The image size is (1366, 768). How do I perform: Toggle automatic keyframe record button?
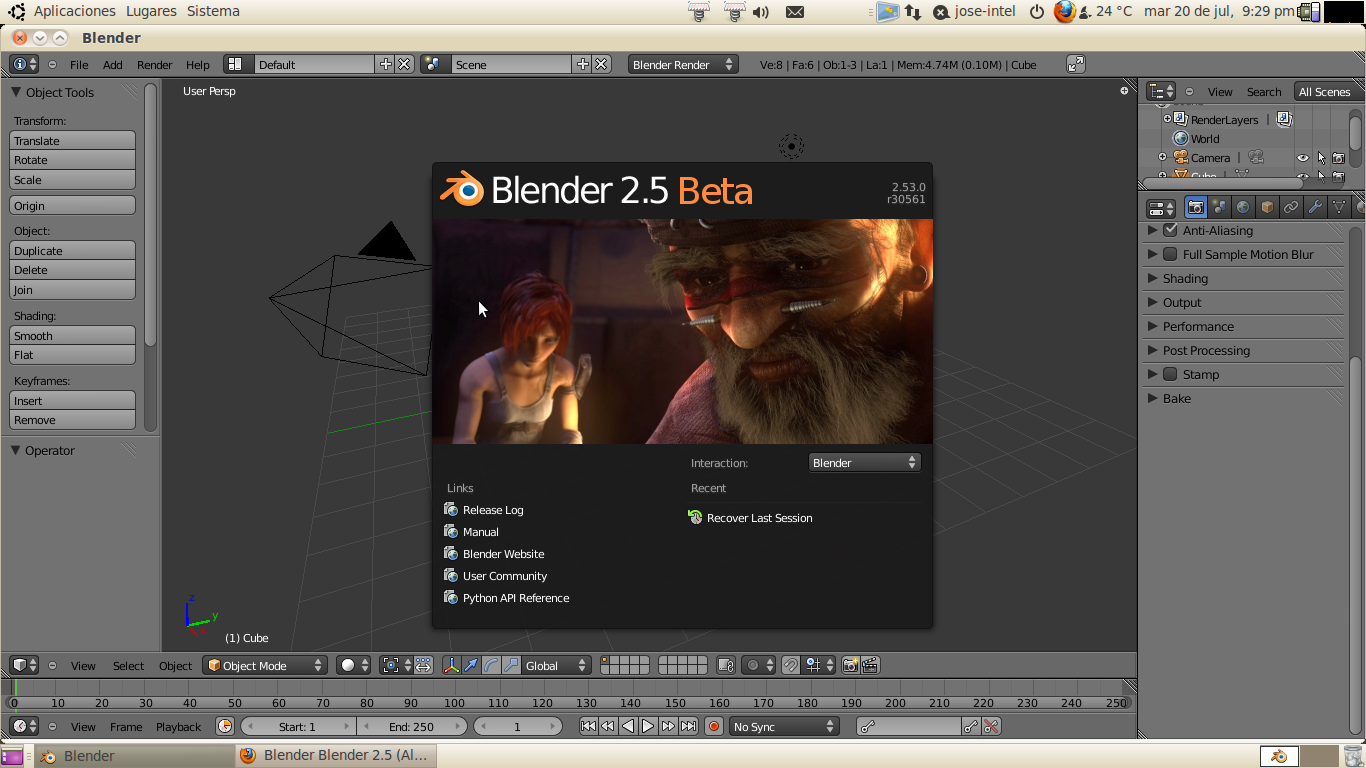714,726
